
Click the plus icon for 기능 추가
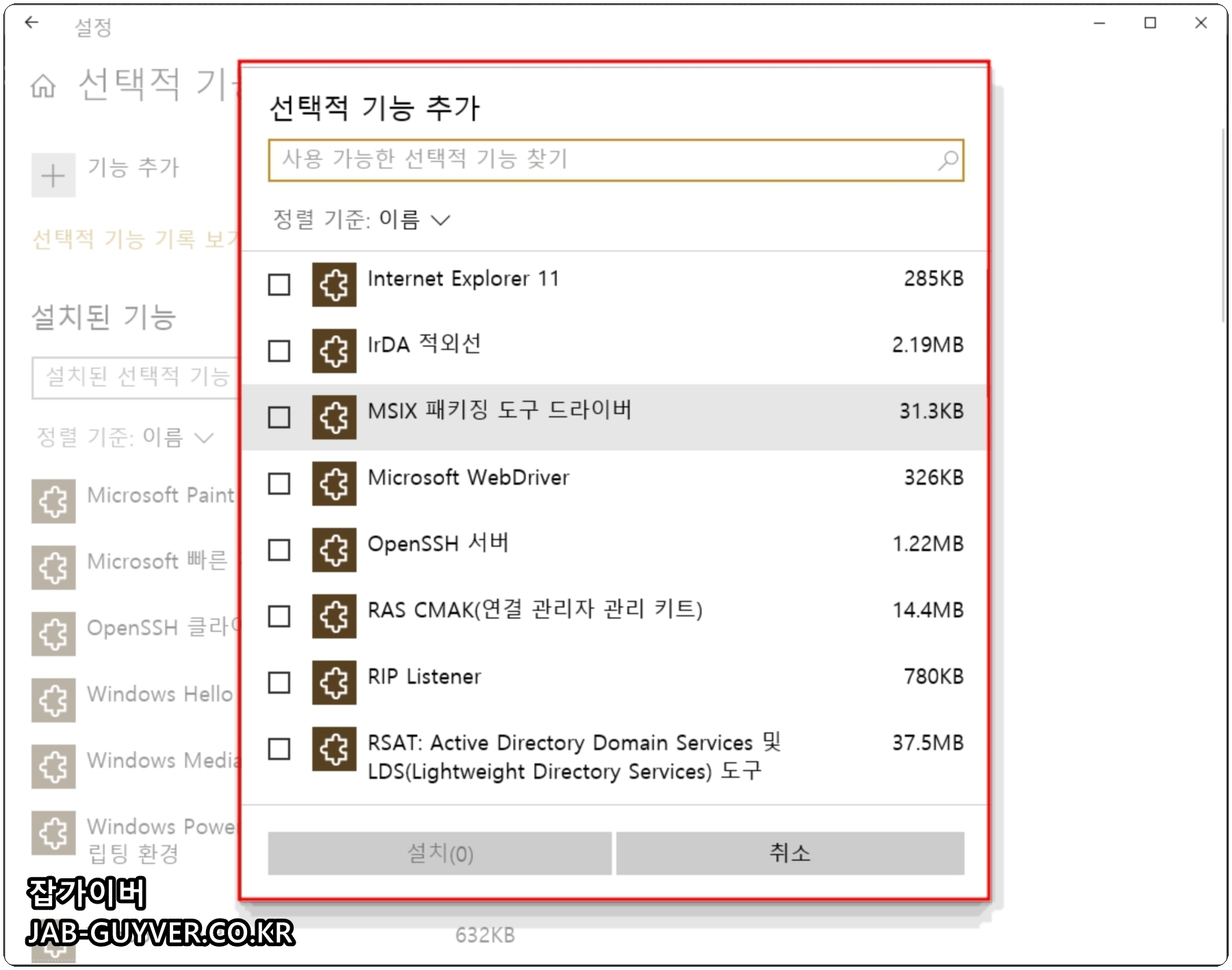pyautogui.click(x=53, y=176)
